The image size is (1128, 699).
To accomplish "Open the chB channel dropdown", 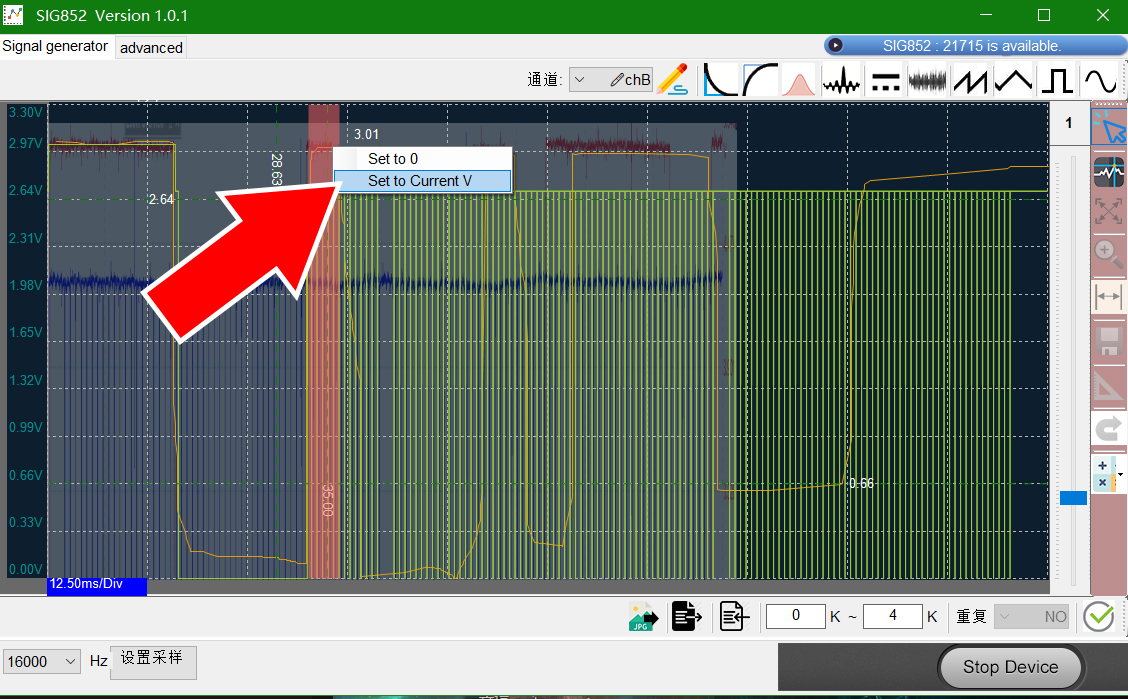I will coord(611,80).
